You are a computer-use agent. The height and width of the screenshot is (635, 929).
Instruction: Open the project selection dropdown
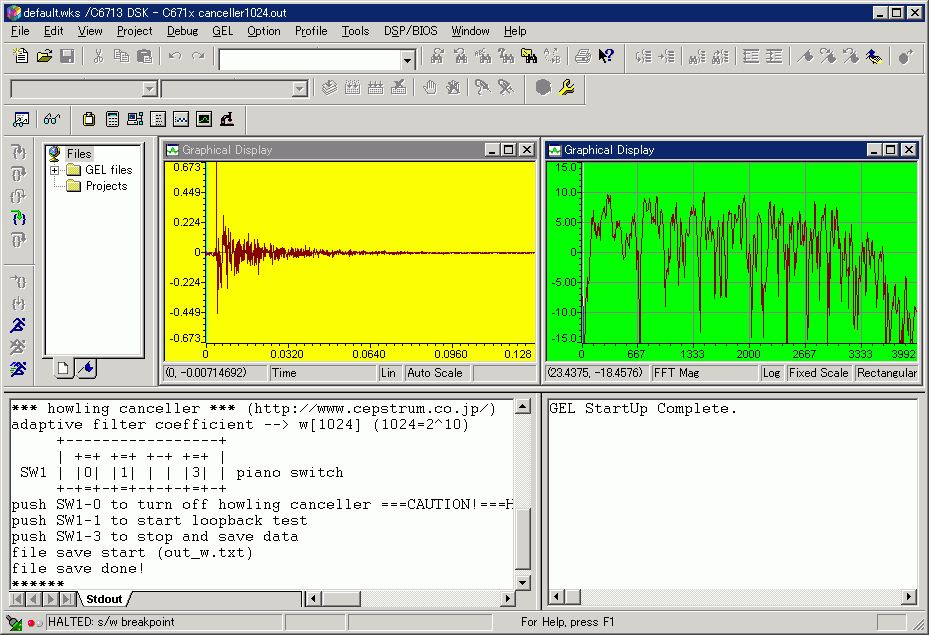[x=149, y=89]
